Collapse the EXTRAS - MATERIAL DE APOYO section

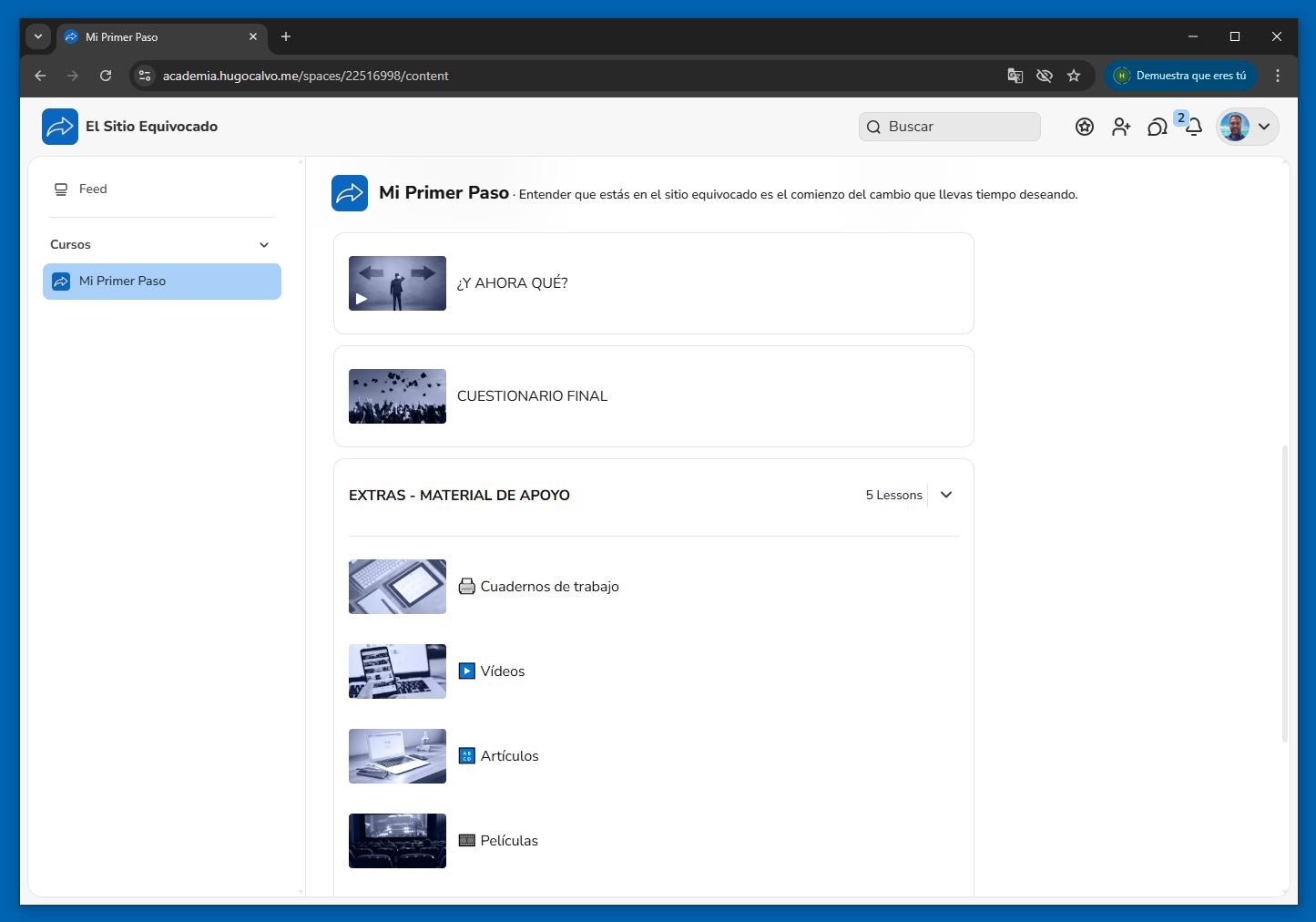[946, 495]
